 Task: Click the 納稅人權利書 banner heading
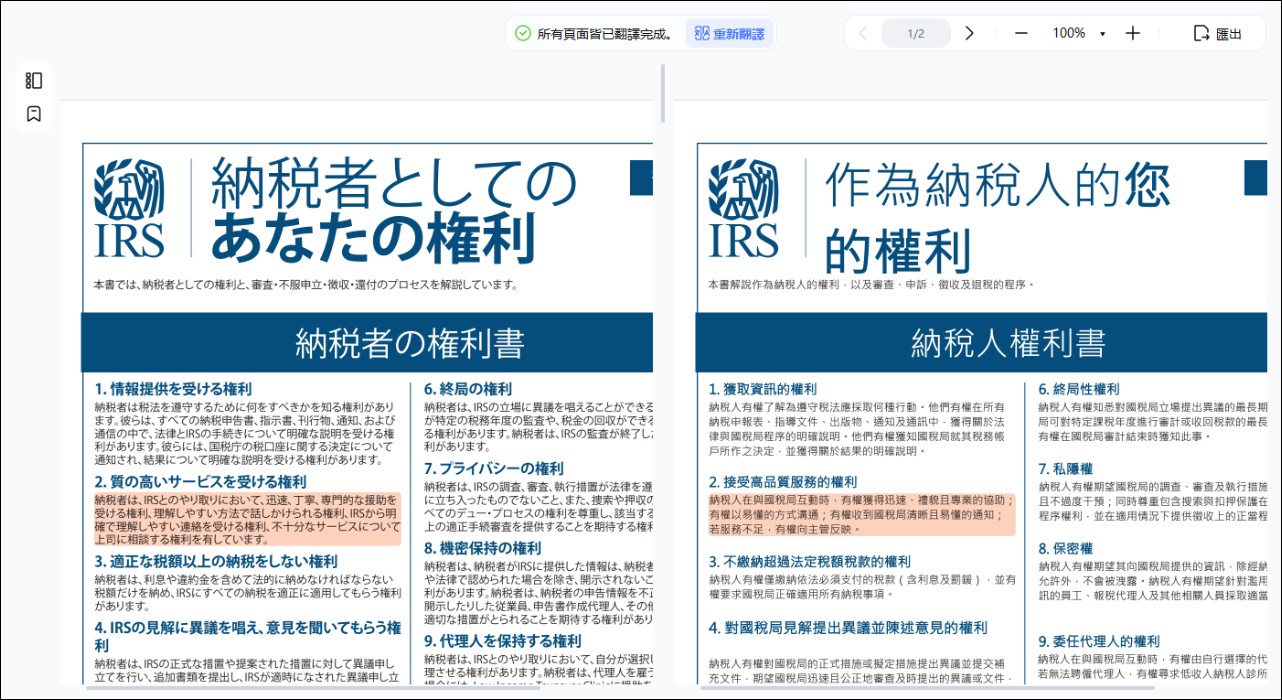(1009, 344)
